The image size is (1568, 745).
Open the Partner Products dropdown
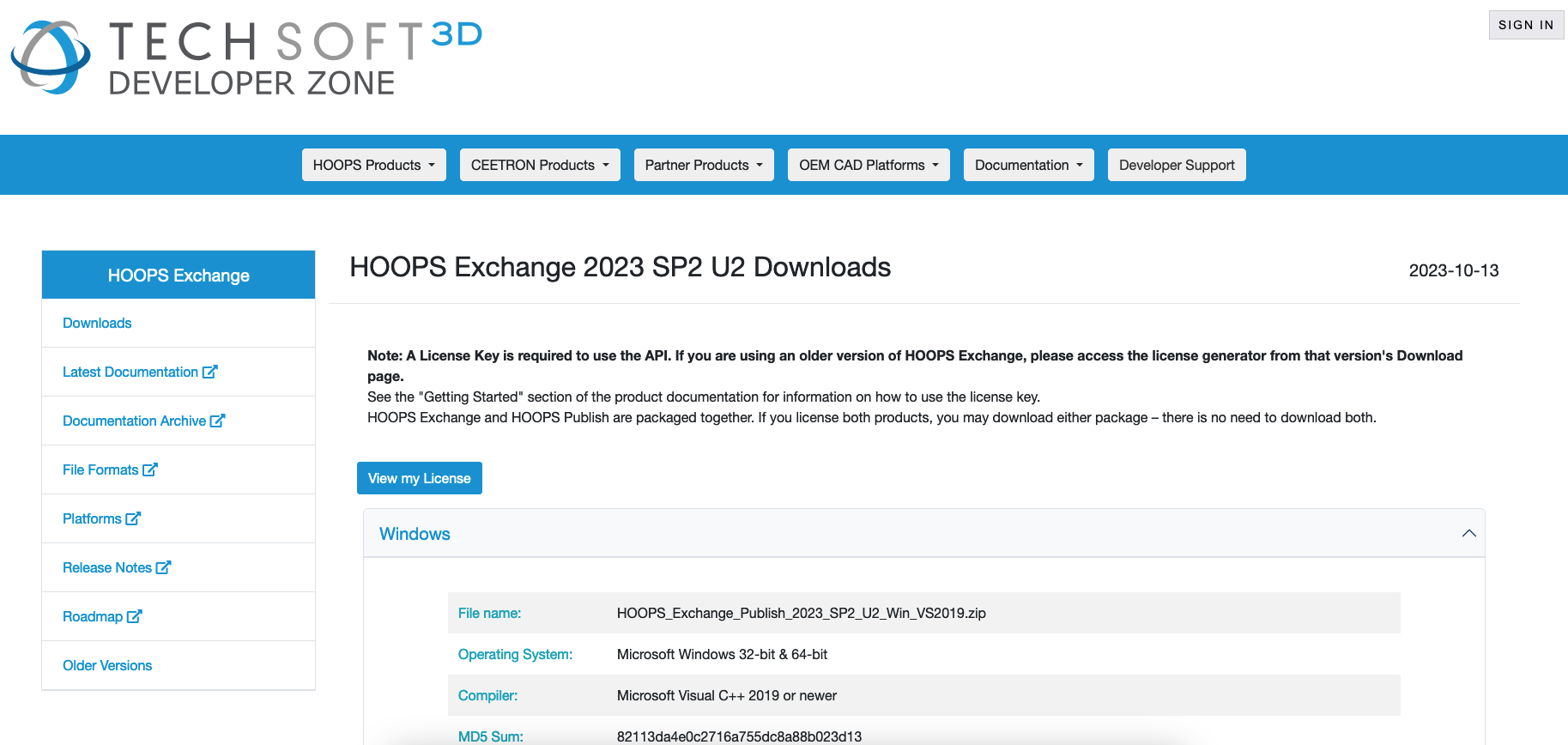tap(704, 165)
